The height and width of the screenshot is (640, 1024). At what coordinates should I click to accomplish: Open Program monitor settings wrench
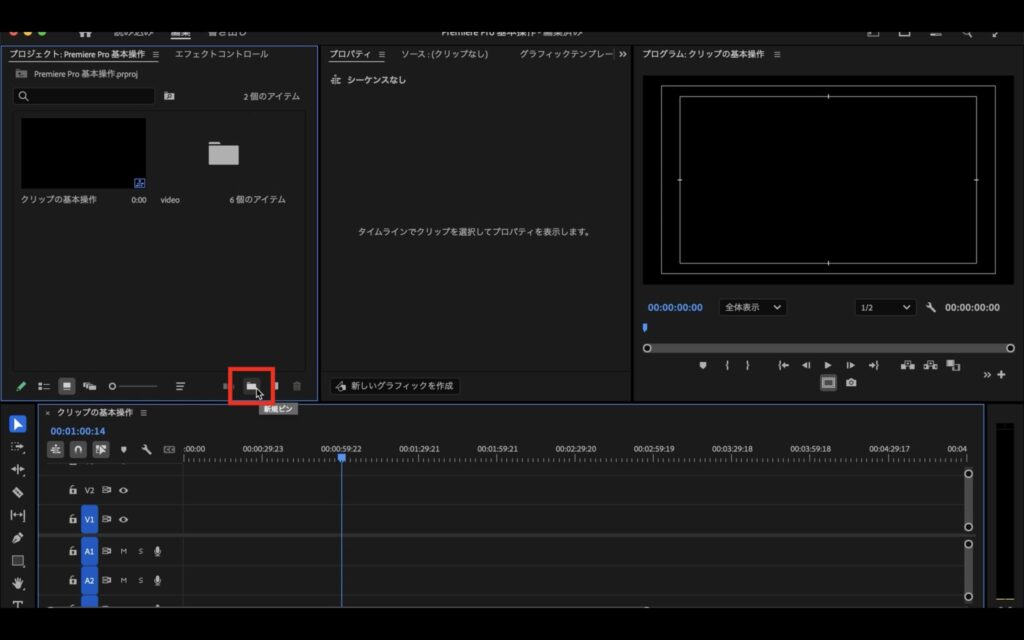coord(931,307)
